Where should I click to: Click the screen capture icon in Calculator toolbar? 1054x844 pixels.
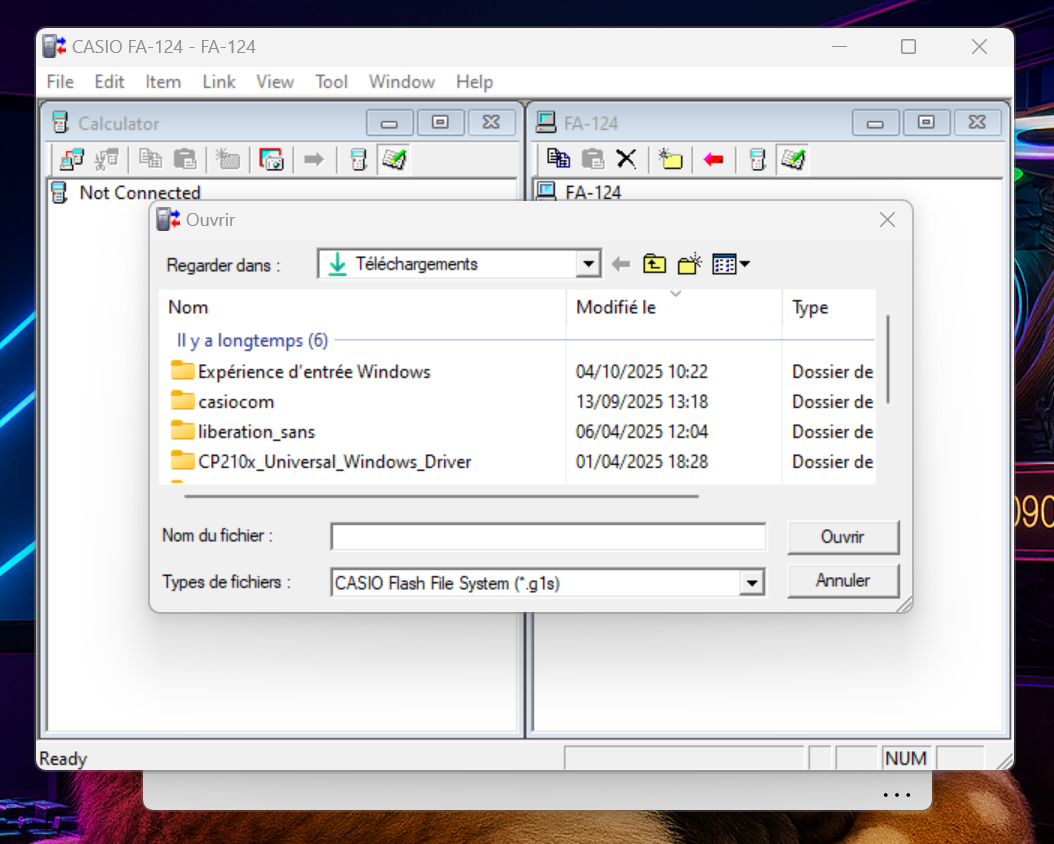coord(271,159)
